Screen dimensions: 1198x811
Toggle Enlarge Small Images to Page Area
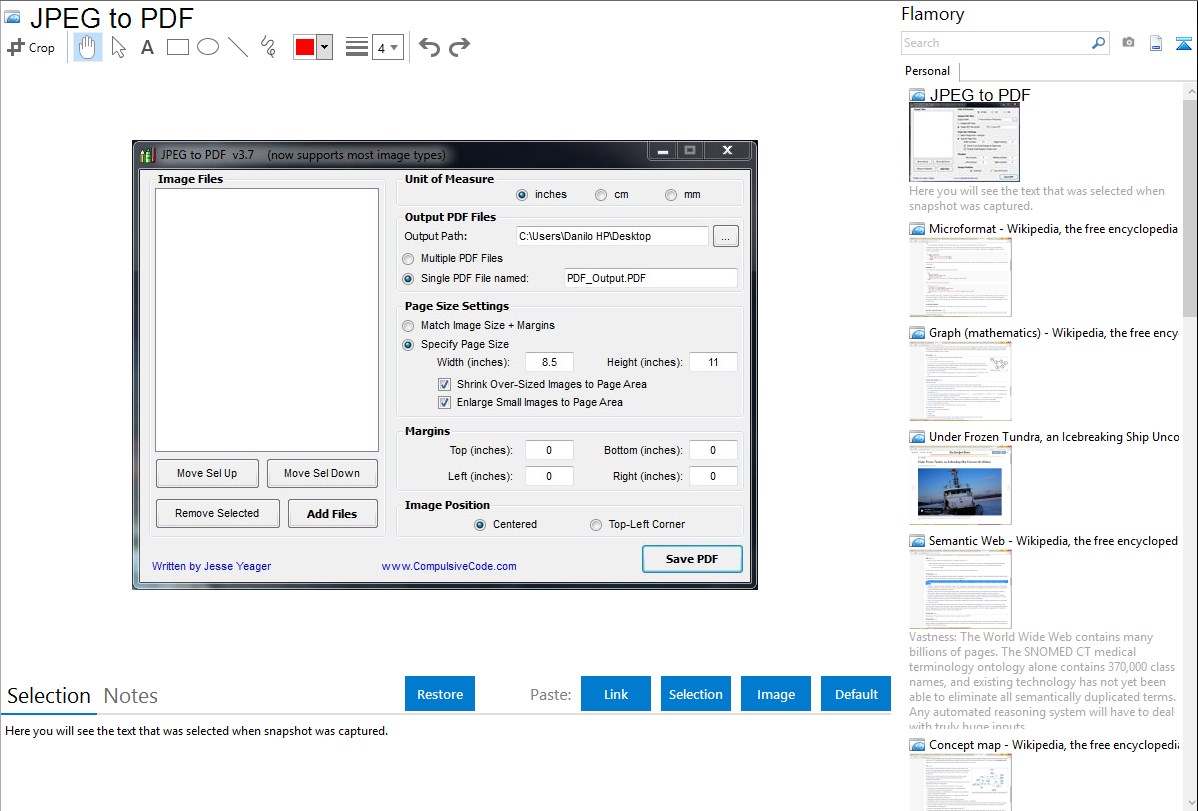coord(444,403)
